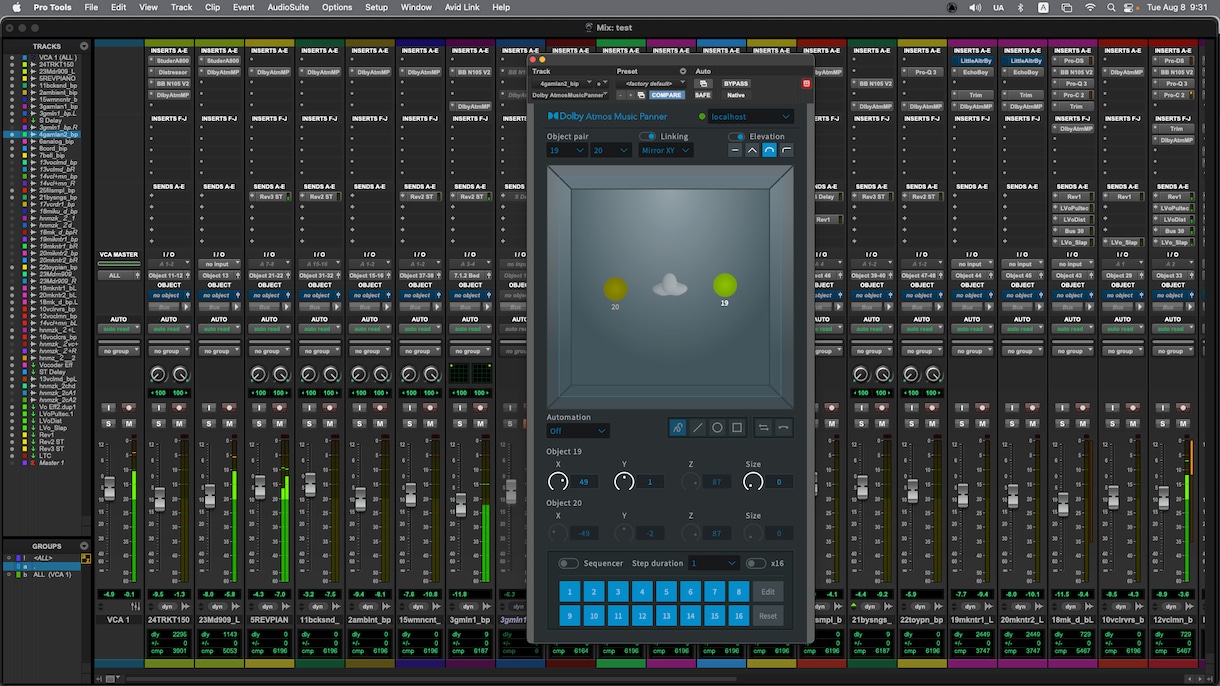Select the square automation shape icon
The height and width of the screenshot is (686, 1220).
coord(737,428)
